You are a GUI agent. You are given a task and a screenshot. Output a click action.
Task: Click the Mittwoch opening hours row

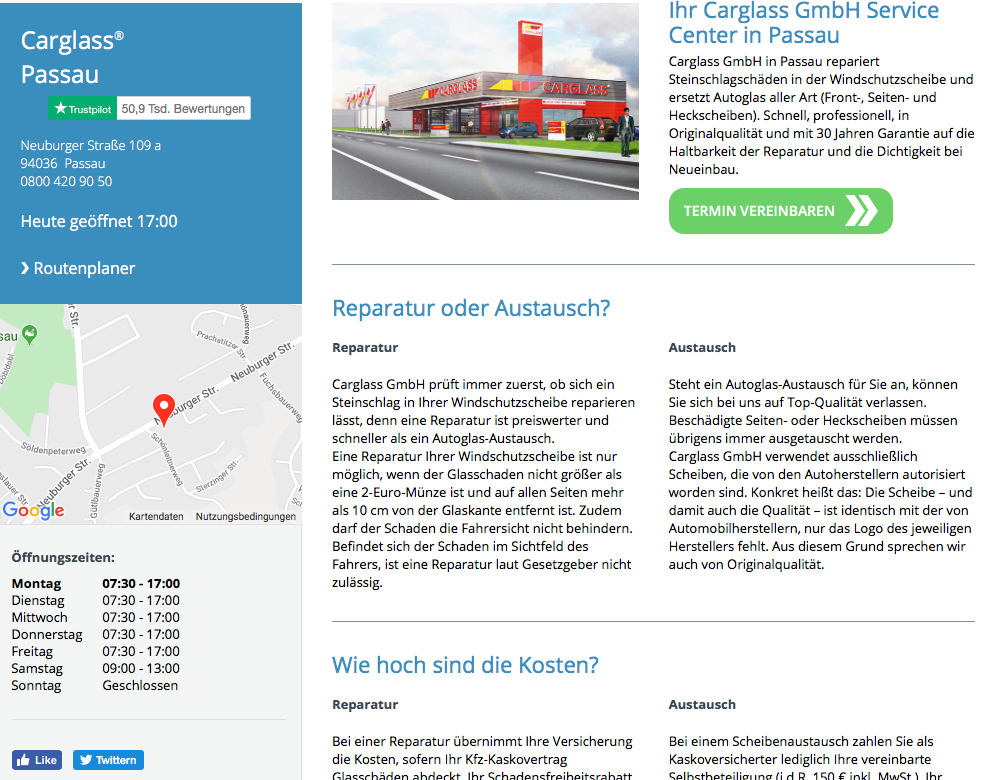96,618
